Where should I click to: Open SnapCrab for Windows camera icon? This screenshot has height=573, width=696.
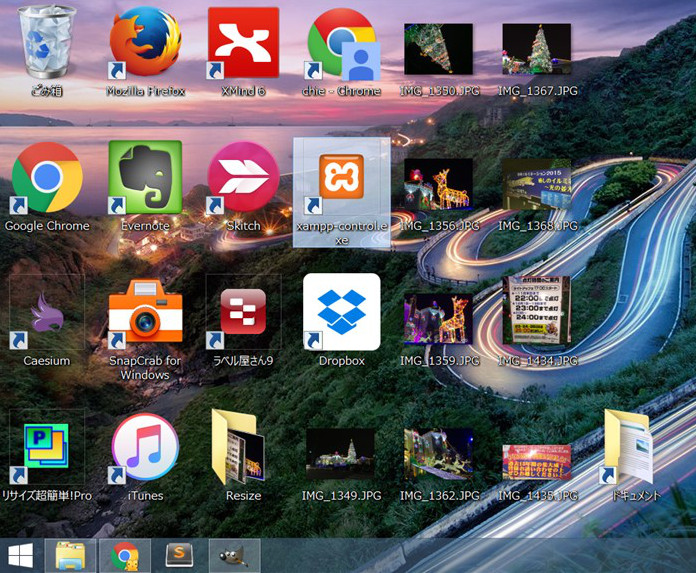pos(145,312)
